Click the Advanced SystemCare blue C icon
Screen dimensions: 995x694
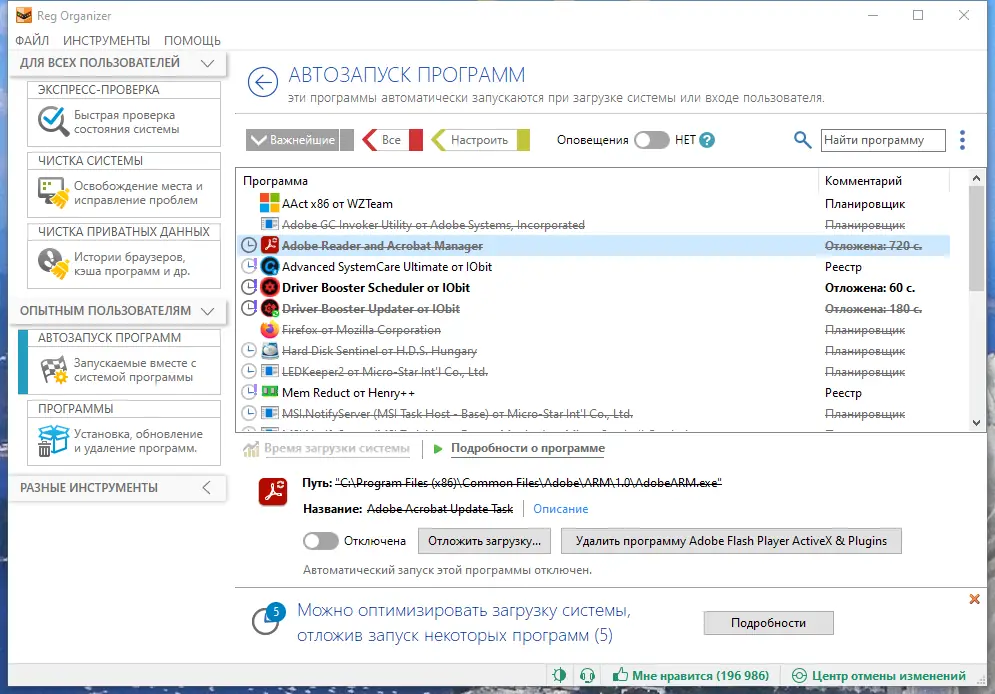pos(270,266)
